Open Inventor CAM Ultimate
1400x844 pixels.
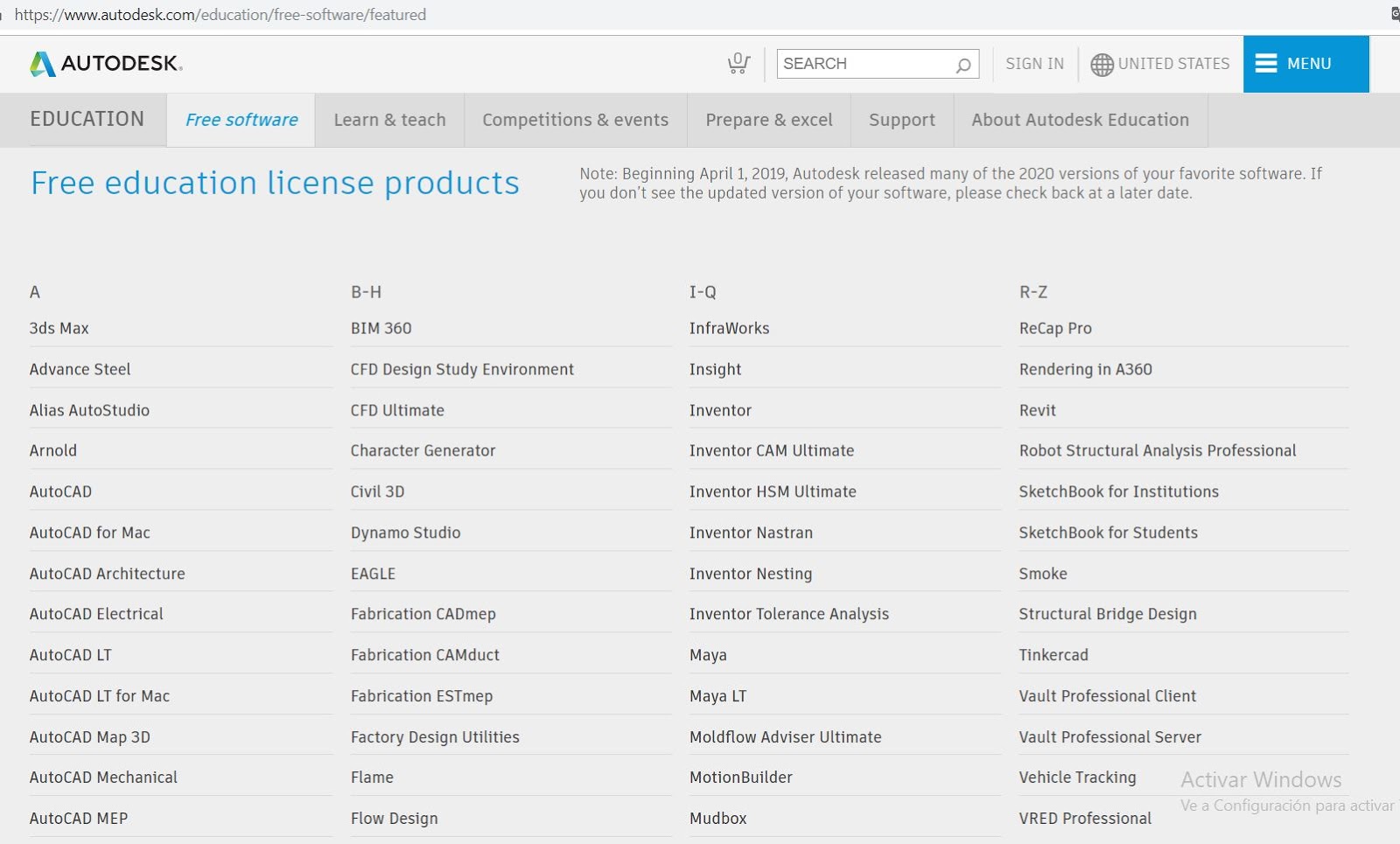click(772, 450)
